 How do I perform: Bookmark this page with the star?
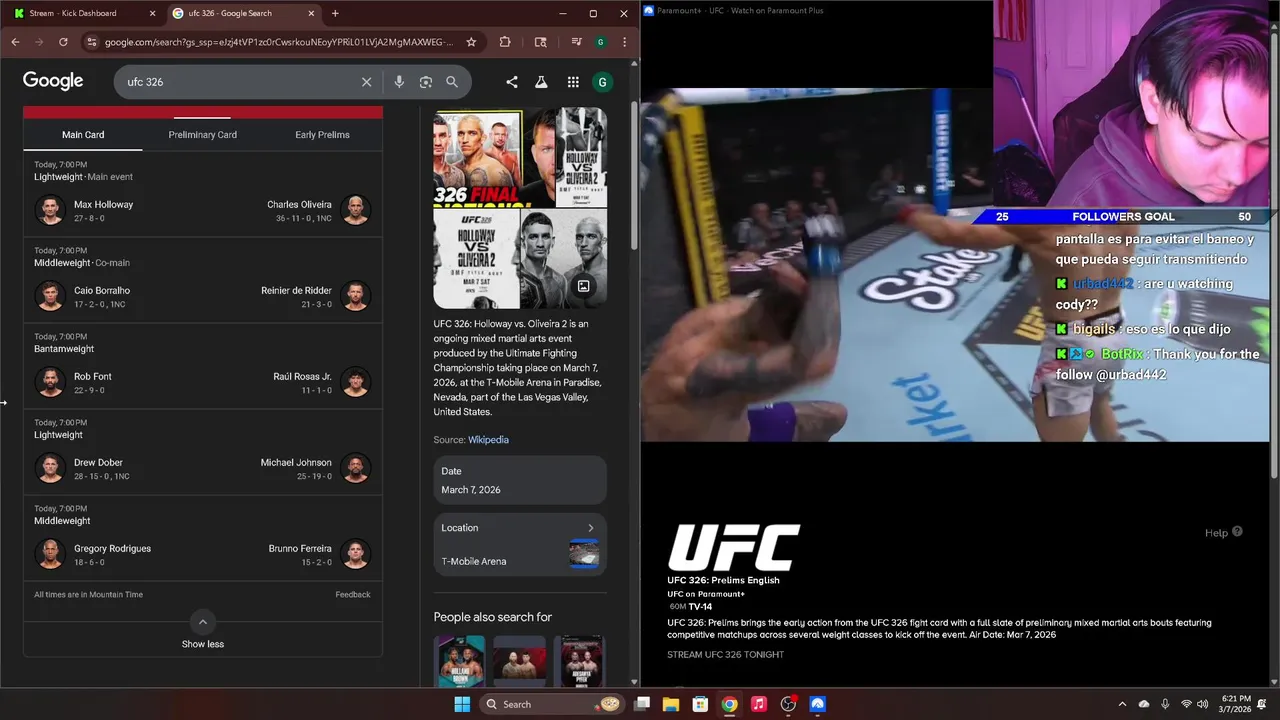(471, 42)
